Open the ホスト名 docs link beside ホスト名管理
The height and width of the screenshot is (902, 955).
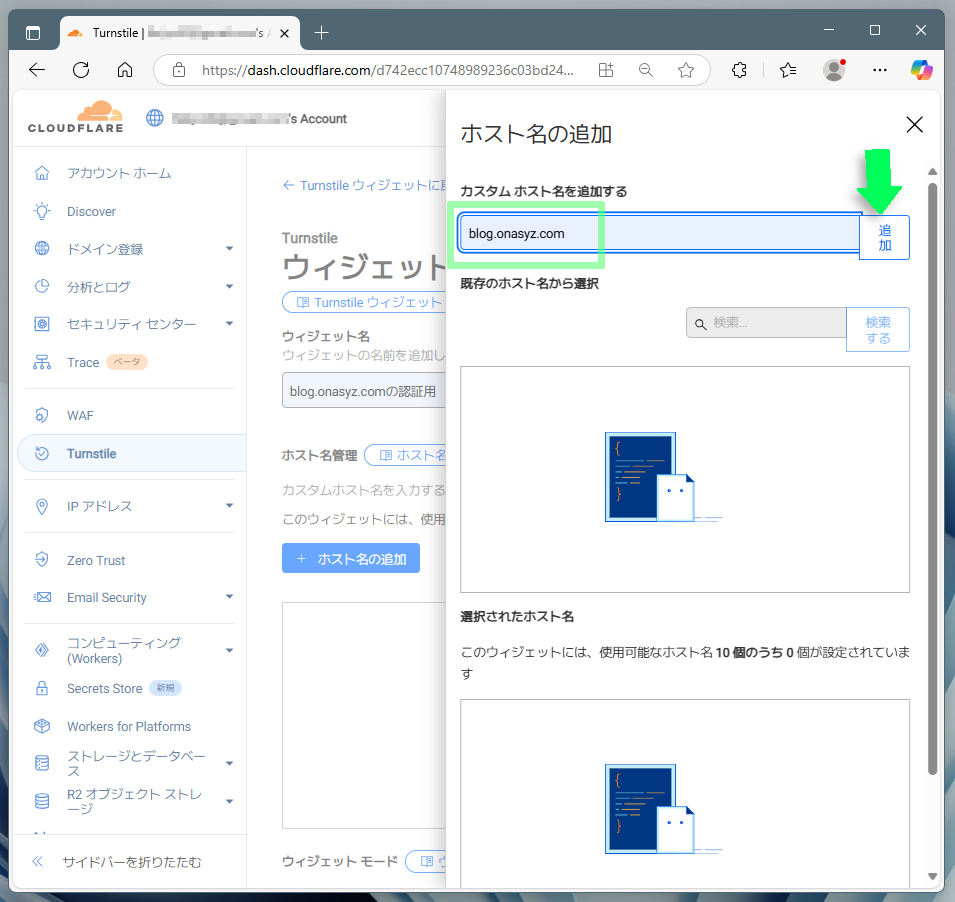[406, 455]
